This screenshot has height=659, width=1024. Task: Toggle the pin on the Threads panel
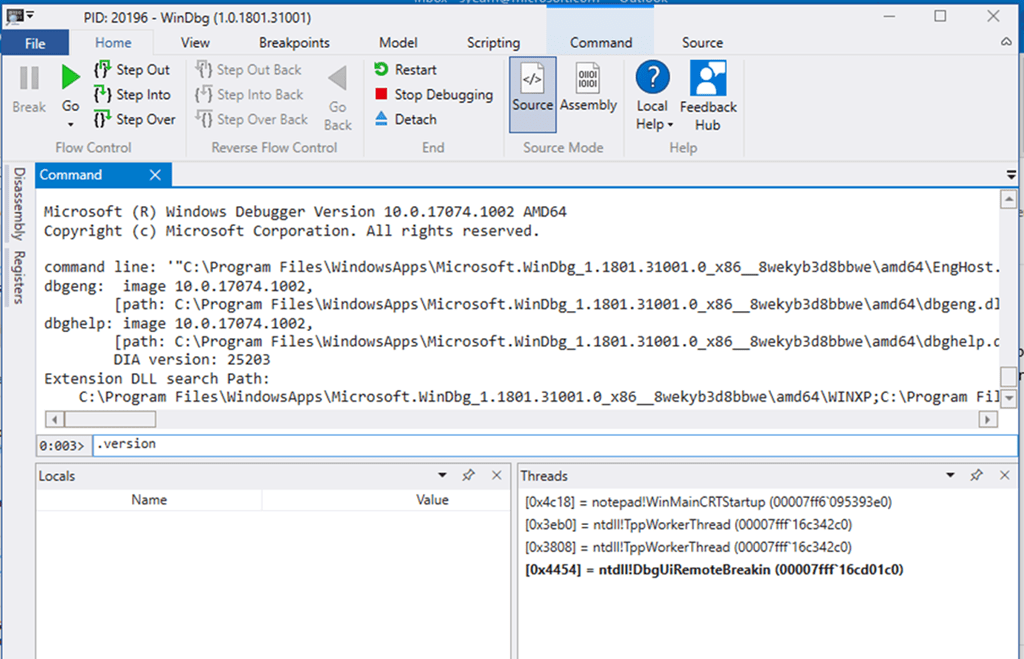(977, 475)
